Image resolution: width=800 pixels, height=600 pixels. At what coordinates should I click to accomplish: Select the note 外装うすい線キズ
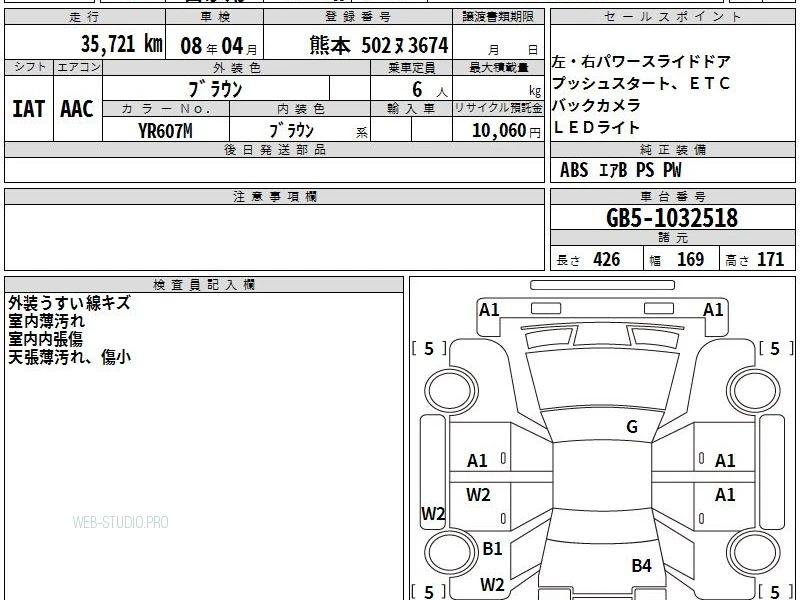(69, 303)
